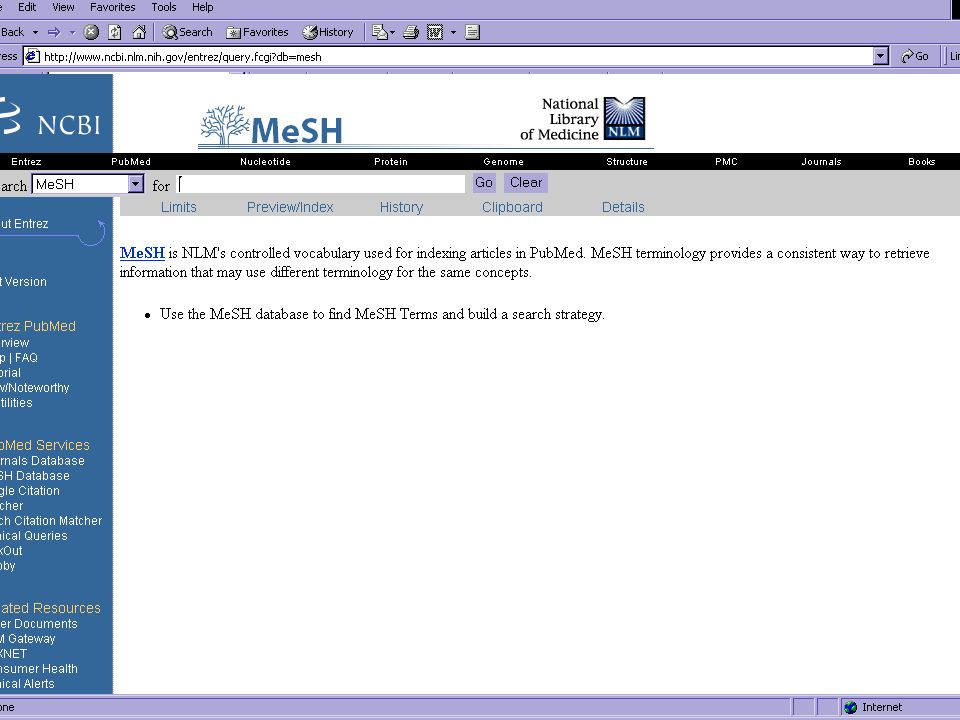Screen dimensions: 960x720
Task: Open the Help menu
Action: click(x=203, y=7)
